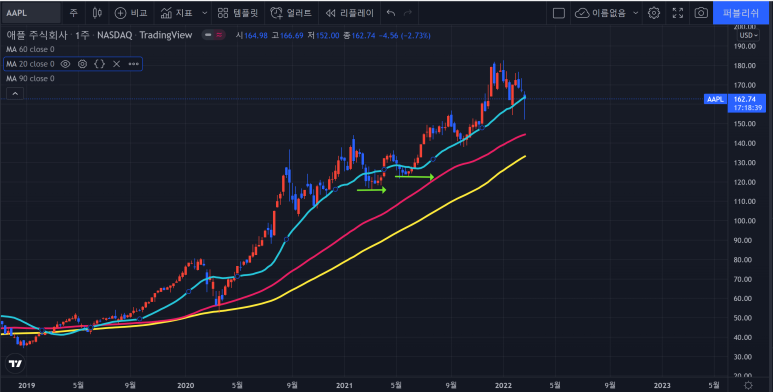Click the high value 166.69
Screen dimensions: 773x392
click(x=291, y=36)
